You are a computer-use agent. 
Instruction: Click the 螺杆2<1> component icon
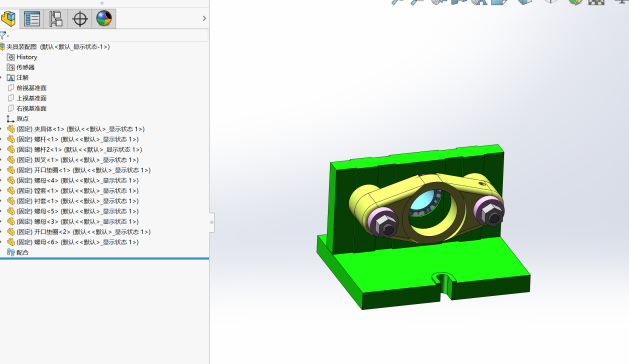(11, 149)
